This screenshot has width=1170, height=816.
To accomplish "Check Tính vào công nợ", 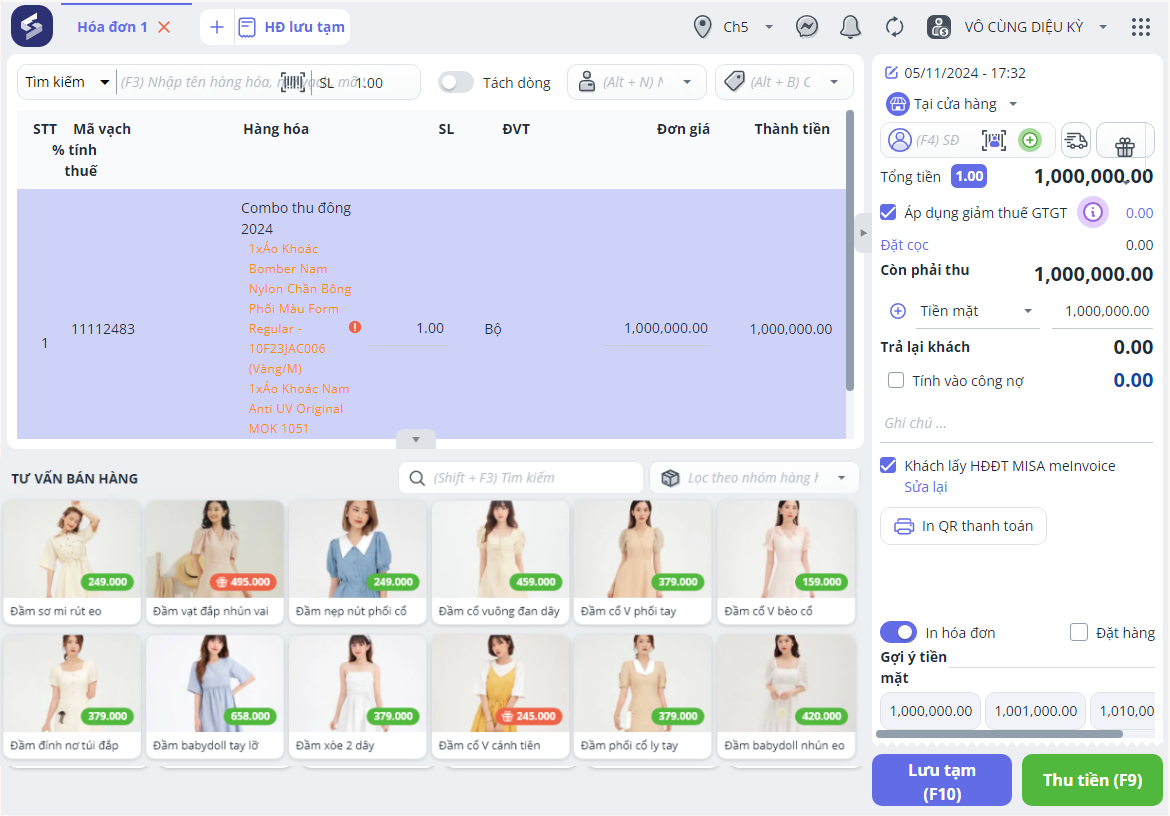I will pyautogui.click(x=895, y=380).
